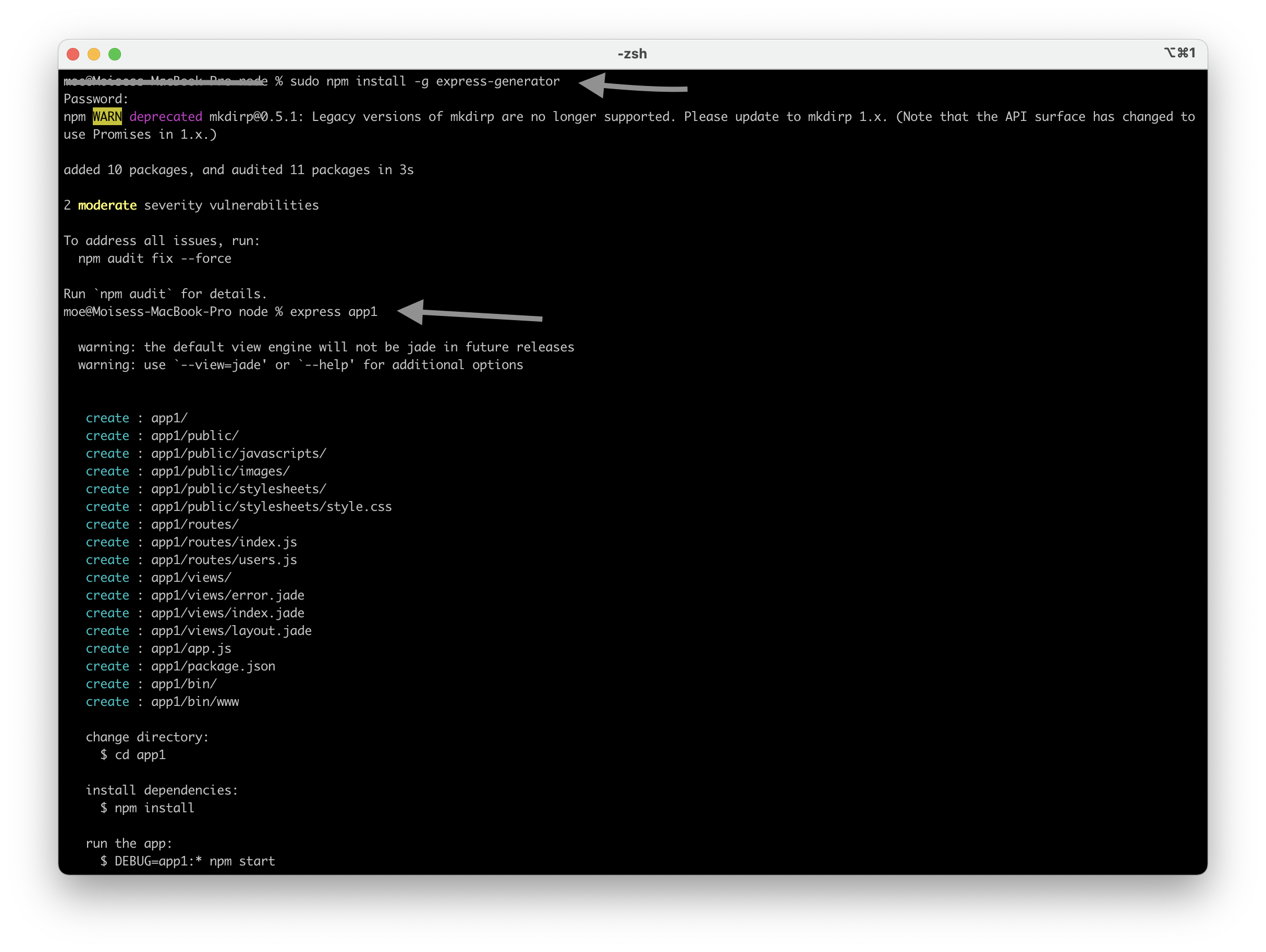The width and height of the screenshot is (1266, 952).
Task: Click 'app1/routes/index.js' in created files
Action: (x=224, y=542)
